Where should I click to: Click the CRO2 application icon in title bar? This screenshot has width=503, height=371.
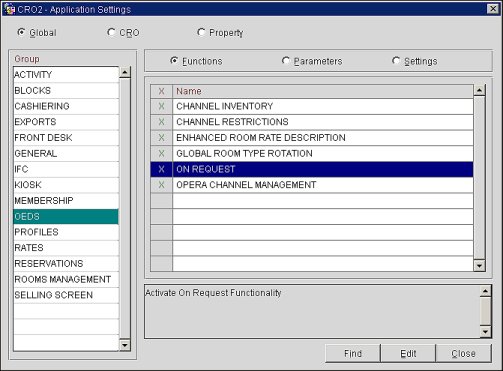10,9
